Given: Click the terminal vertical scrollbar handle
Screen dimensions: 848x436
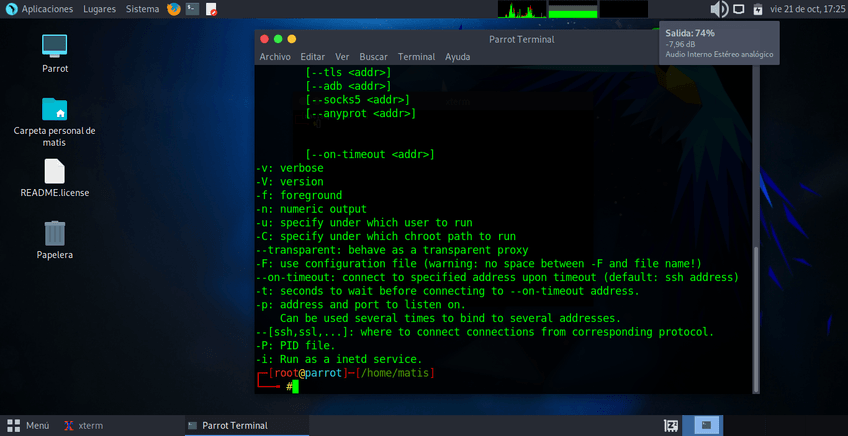Looking at the screenshot, I should pos(756,319).
